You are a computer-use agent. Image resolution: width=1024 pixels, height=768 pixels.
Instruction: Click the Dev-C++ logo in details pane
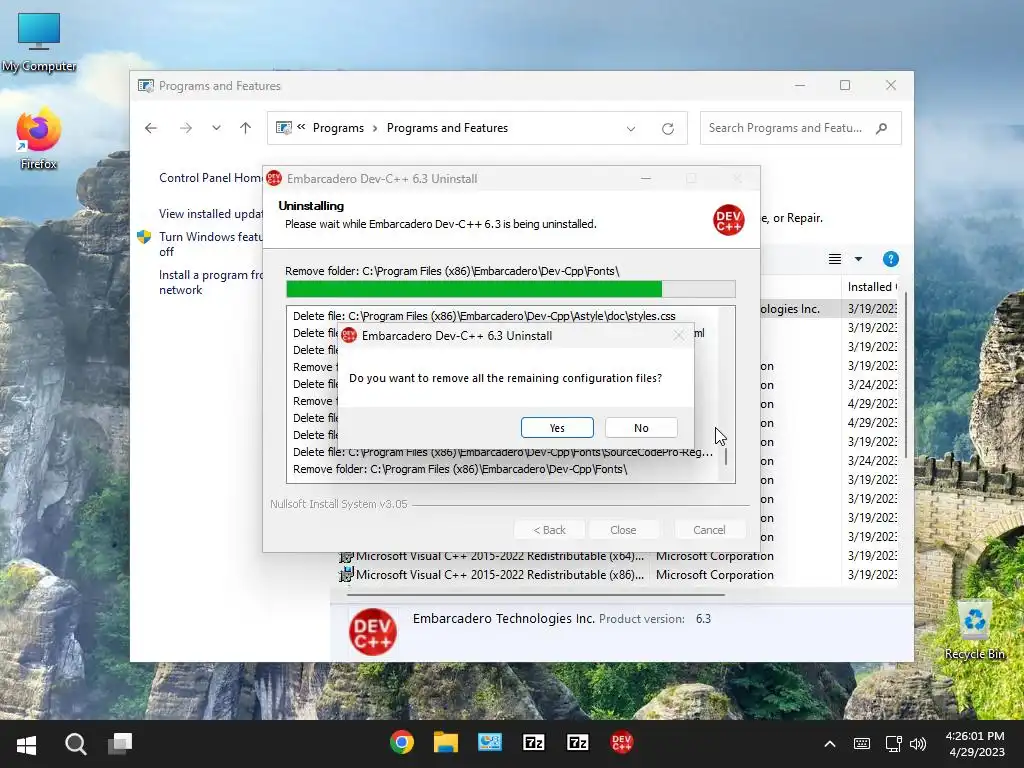point(372,632)
